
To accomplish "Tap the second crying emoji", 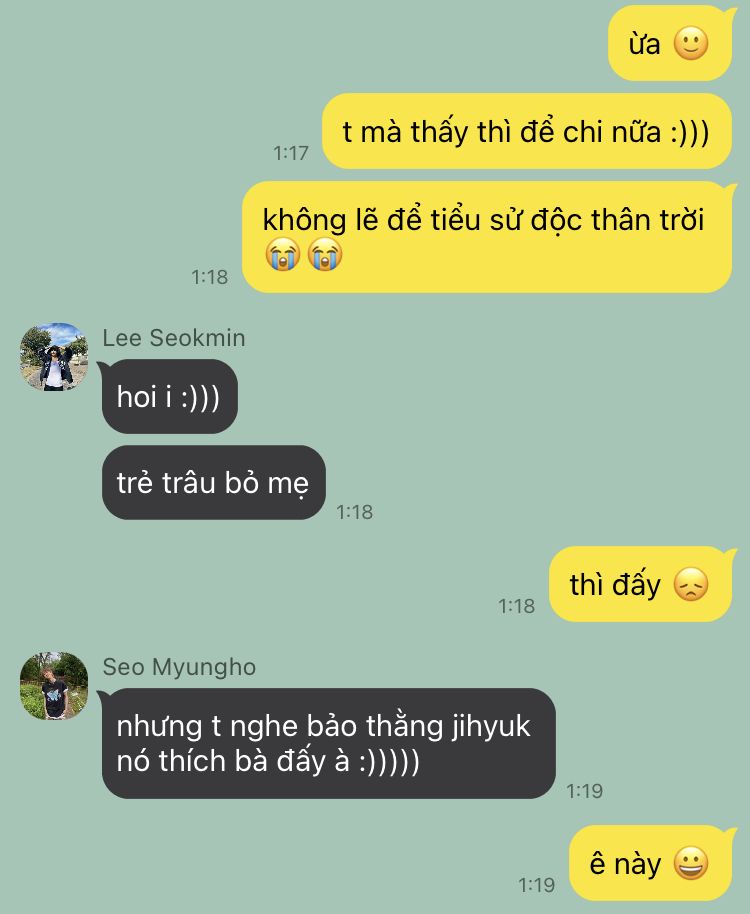I will (325, 255).
